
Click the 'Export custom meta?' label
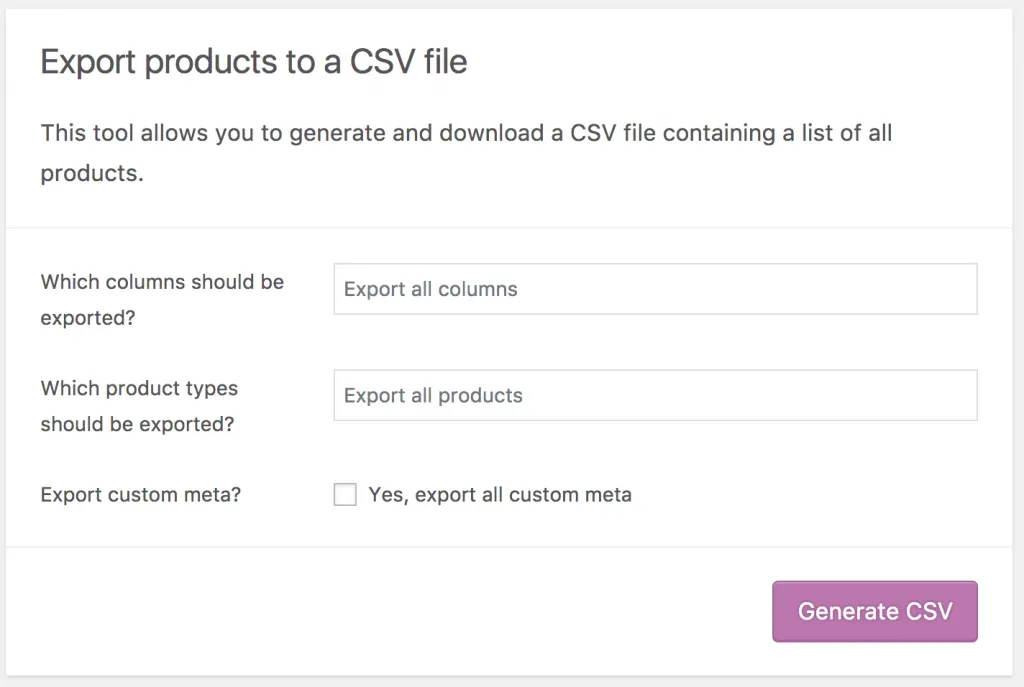tap(140, 494)
